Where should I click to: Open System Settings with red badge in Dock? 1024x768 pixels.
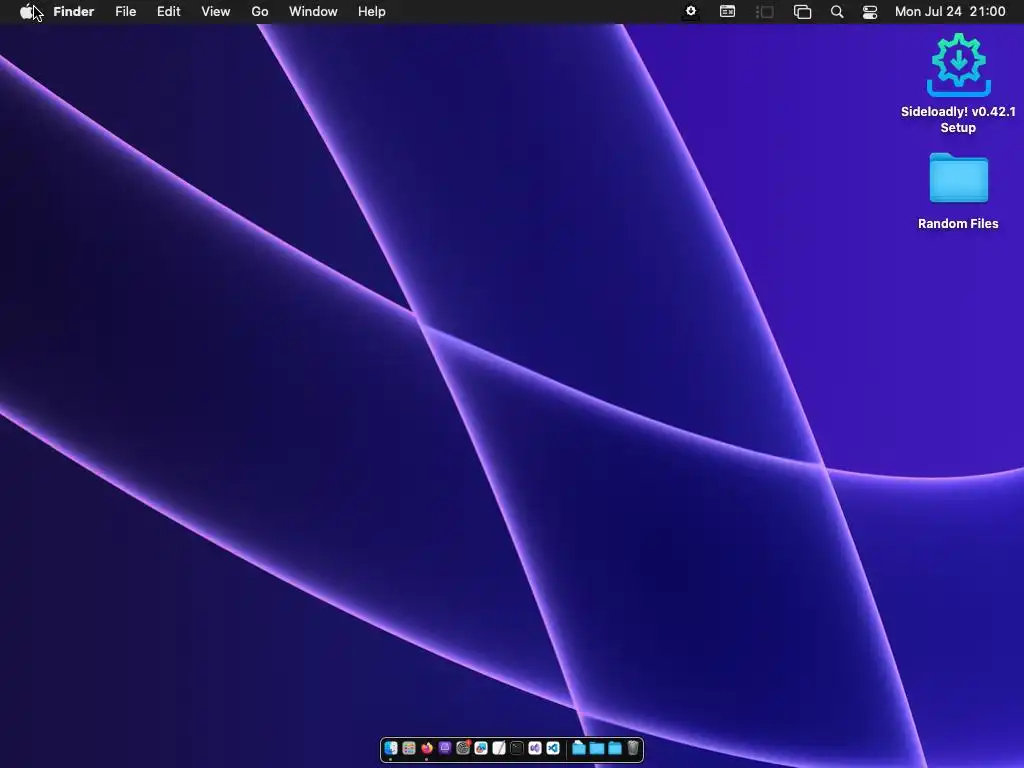pyautogui.click(x=463, y=748)
